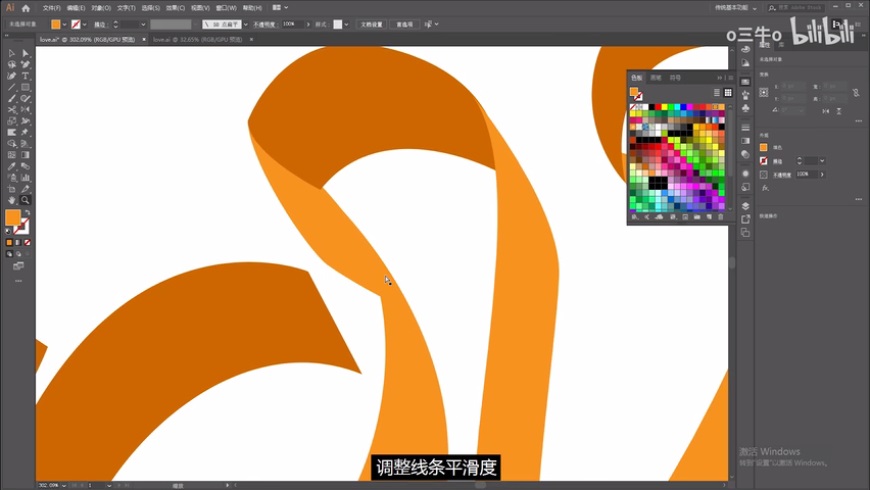Toggle constrain width and height proportions link
This screenshot has height=490, width=870.
[x=856, y=92]
